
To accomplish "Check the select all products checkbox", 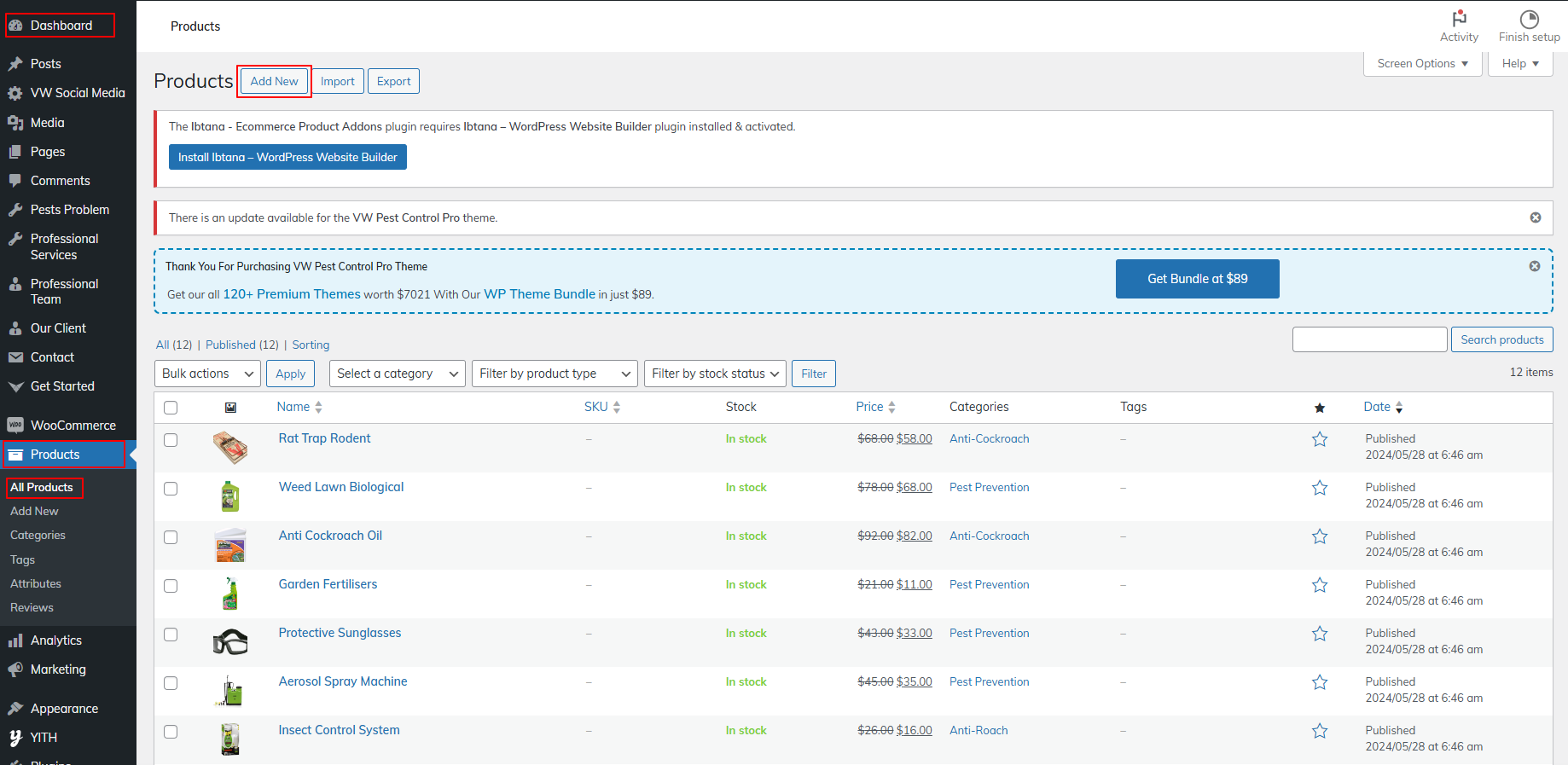I will pyautogui.click(x=171, y=408).
